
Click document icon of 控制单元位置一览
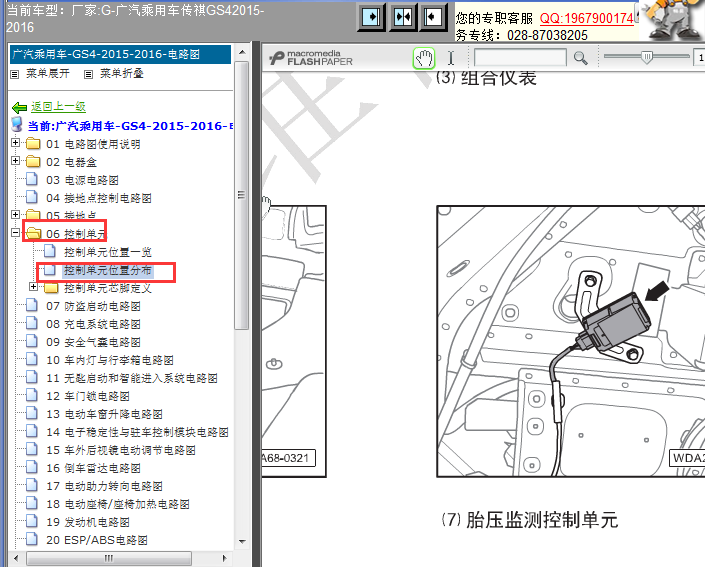[x=50, y=251]
